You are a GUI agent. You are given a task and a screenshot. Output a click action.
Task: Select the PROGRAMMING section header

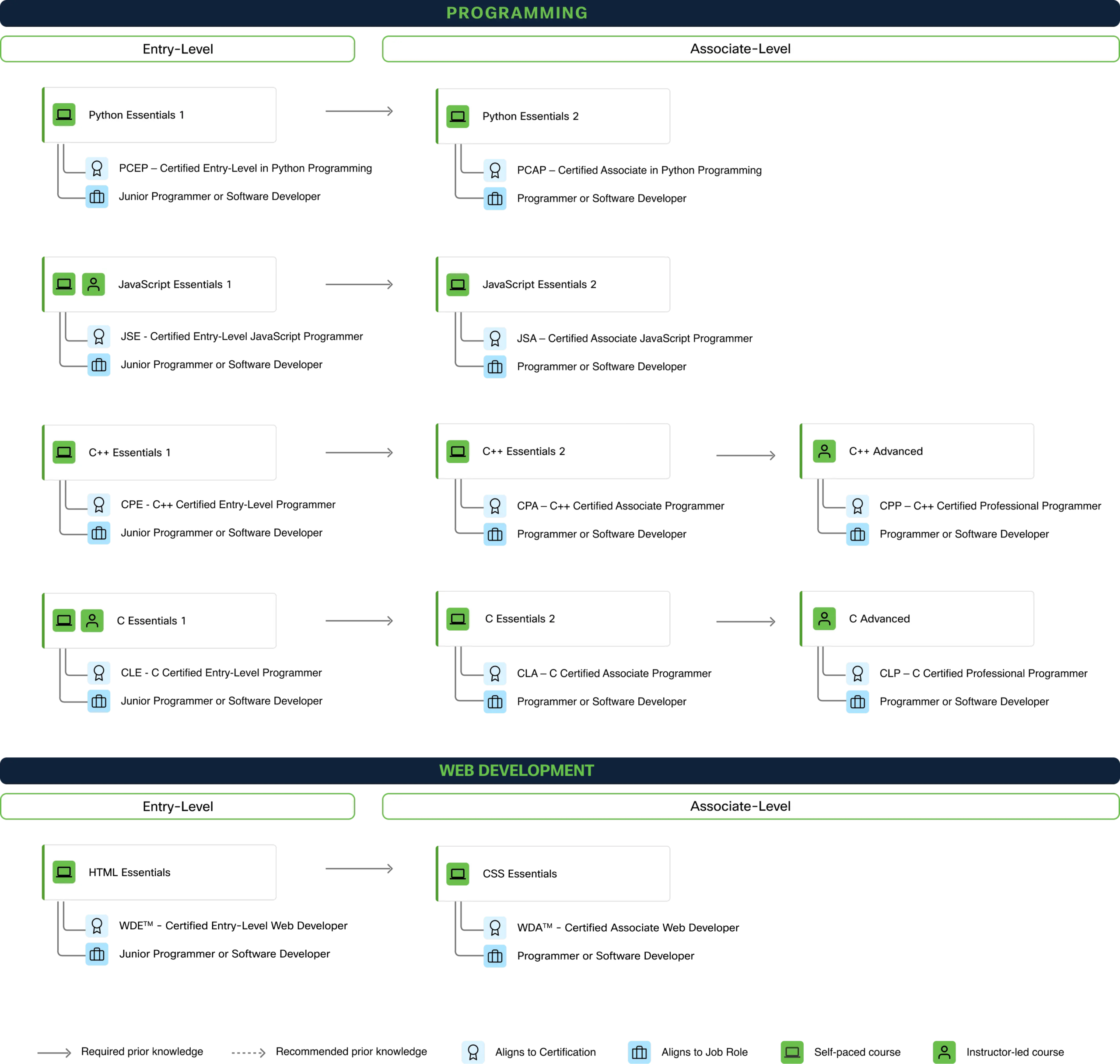(516, 13)
